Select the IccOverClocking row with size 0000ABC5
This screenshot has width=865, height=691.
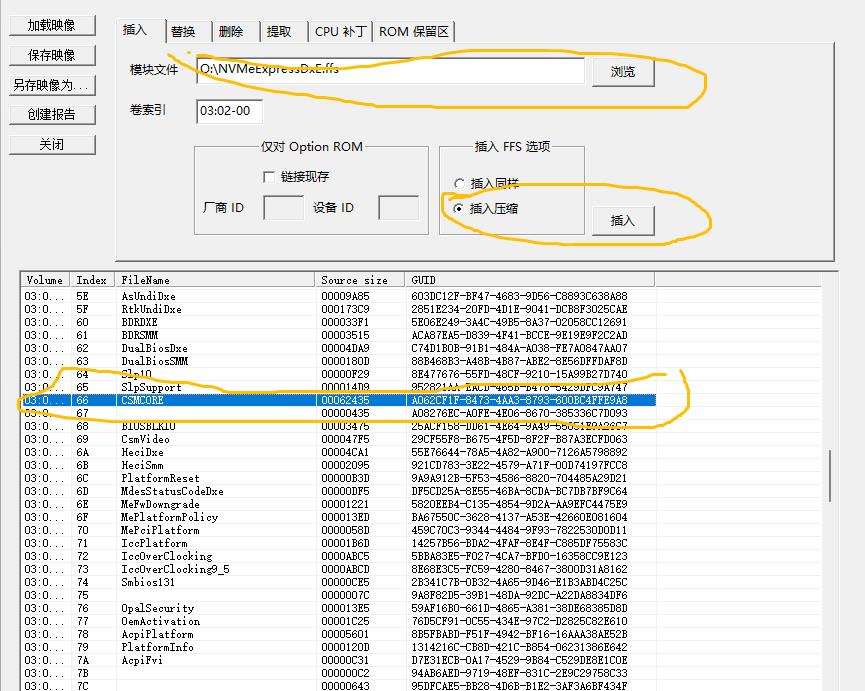pyautogui.click(x=339, y=556)
